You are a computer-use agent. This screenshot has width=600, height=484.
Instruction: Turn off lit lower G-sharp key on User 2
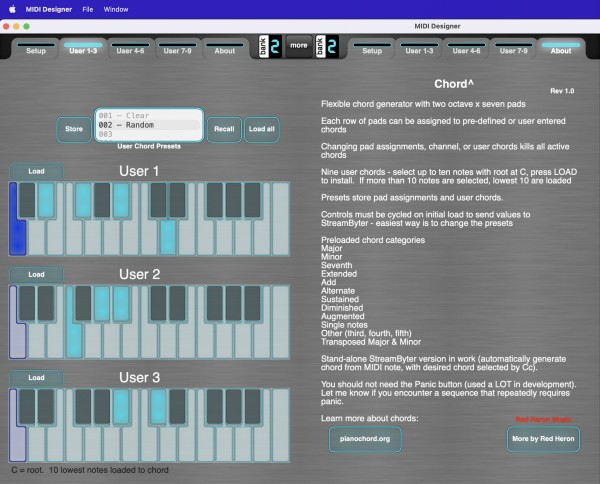(102, 304)
